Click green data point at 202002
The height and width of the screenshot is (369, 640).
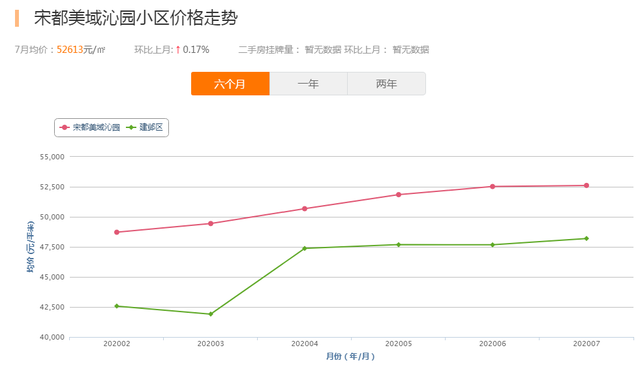point(117,306)
